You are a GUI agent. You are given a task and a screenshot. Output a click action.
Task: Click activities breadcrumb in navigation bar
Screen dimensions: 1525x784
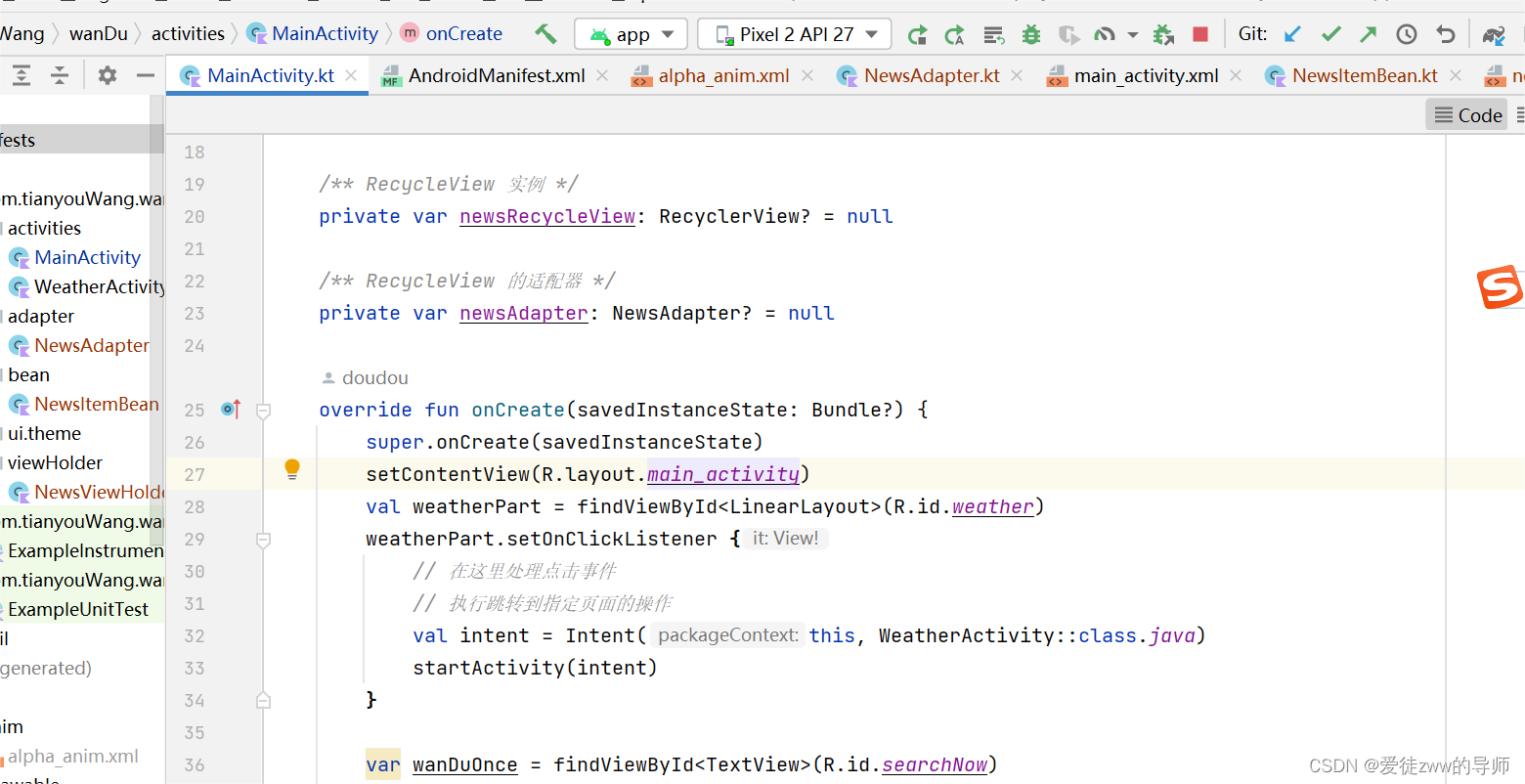coord(188,34)
